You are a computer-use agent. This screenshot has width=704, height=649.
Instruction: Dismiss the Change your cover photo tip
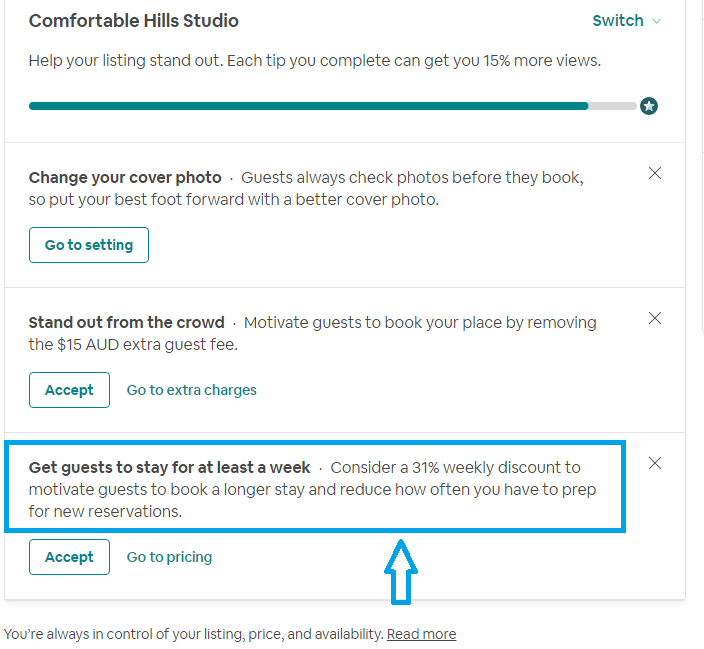(655, 173)
